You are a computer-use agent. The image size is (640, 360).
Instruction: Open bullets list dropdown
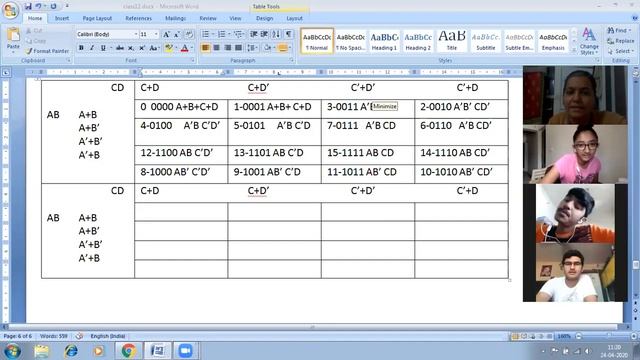tap(213, 34)
